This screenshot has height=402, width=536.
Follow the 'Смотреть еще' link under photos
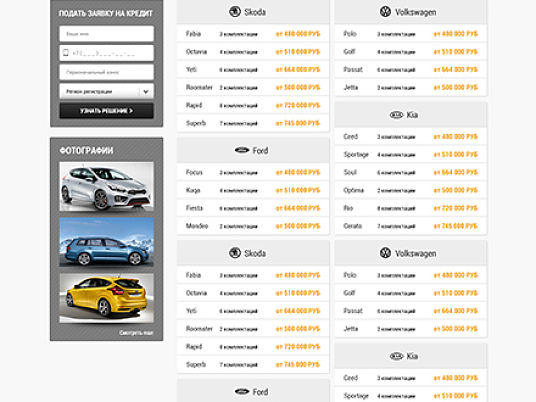pyautogui.click(x=136, y=333)
